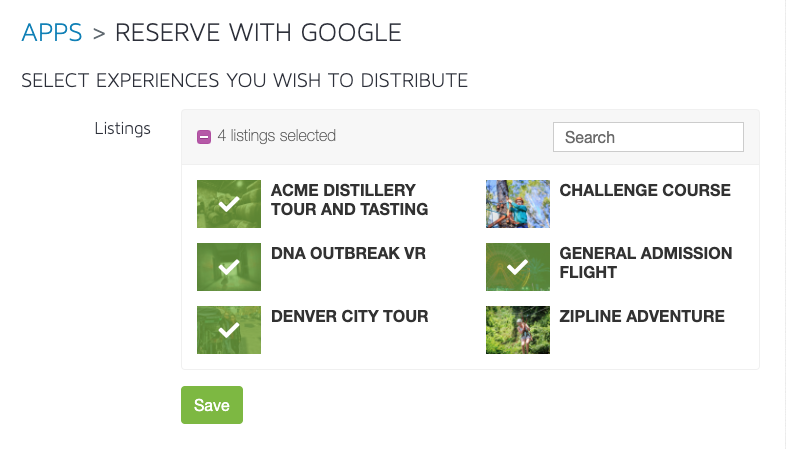Screen dimensions: 786x449
Task: Click the ZIPLINE ADVENTURE title text
Action: pos(642,317)
